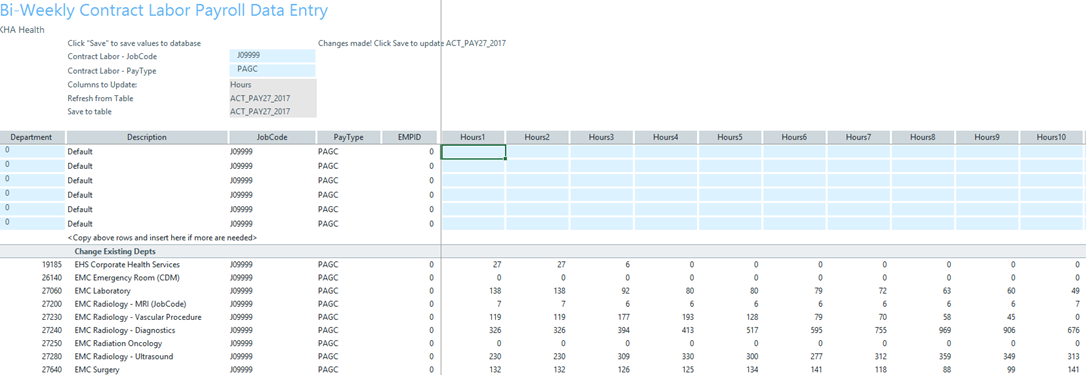Select the Hours3 column header
1086x375 pixels.
[602, 137]
